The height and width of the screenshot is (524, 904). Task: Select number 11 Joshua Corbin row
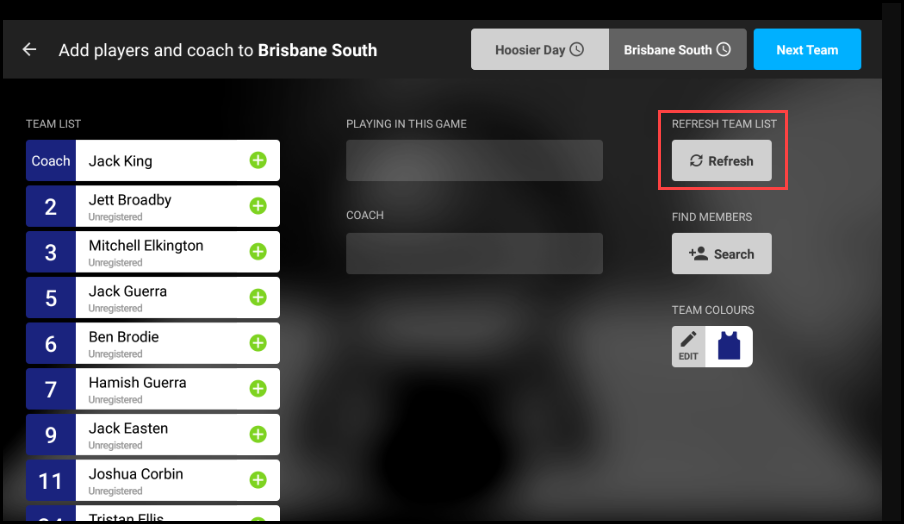click(x=153, y=480)
